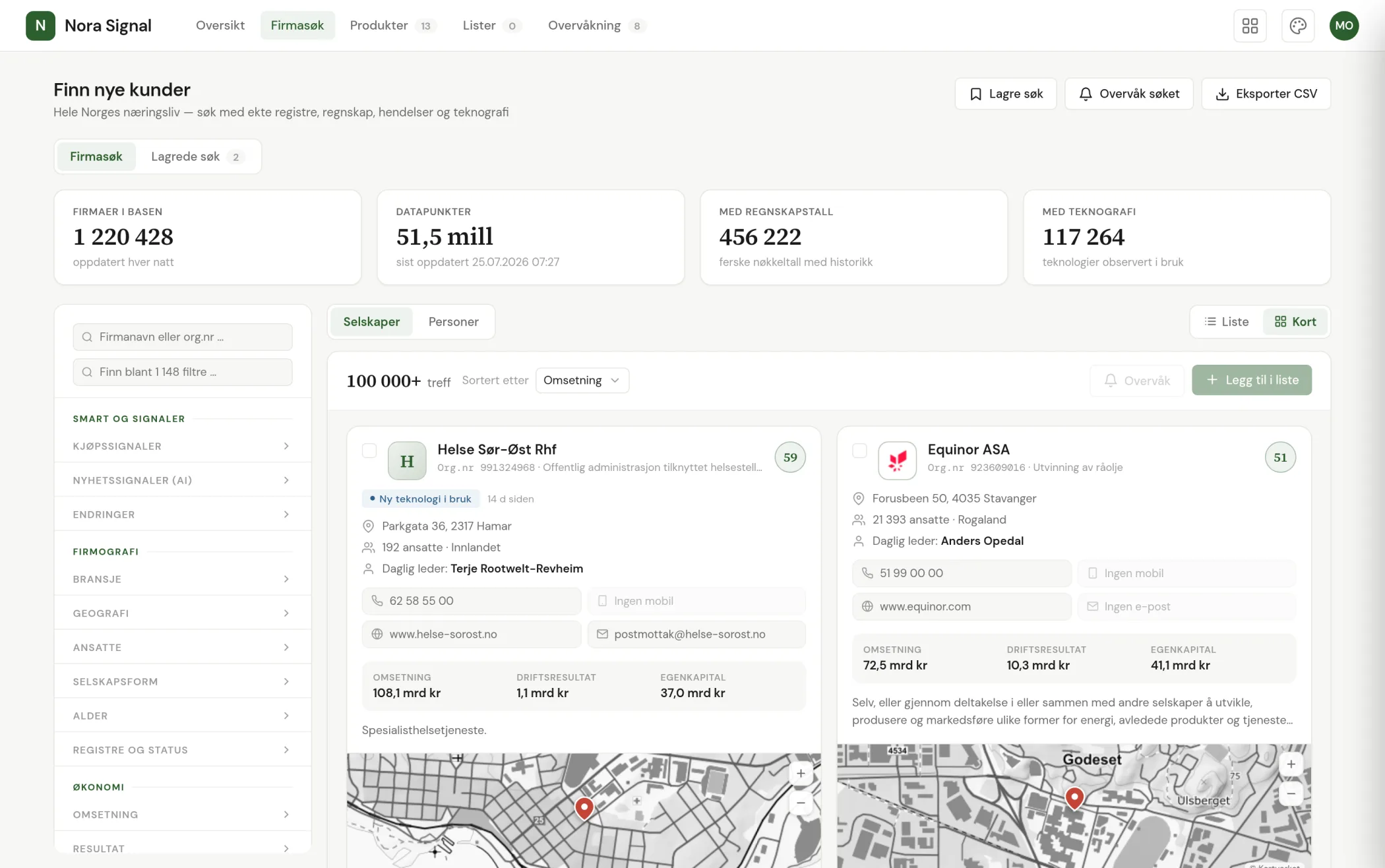Image resolution: width=1385 pixels, height=868 pixels.
Task: Click the Overvåk søket button
Action: coord(1129,94)
